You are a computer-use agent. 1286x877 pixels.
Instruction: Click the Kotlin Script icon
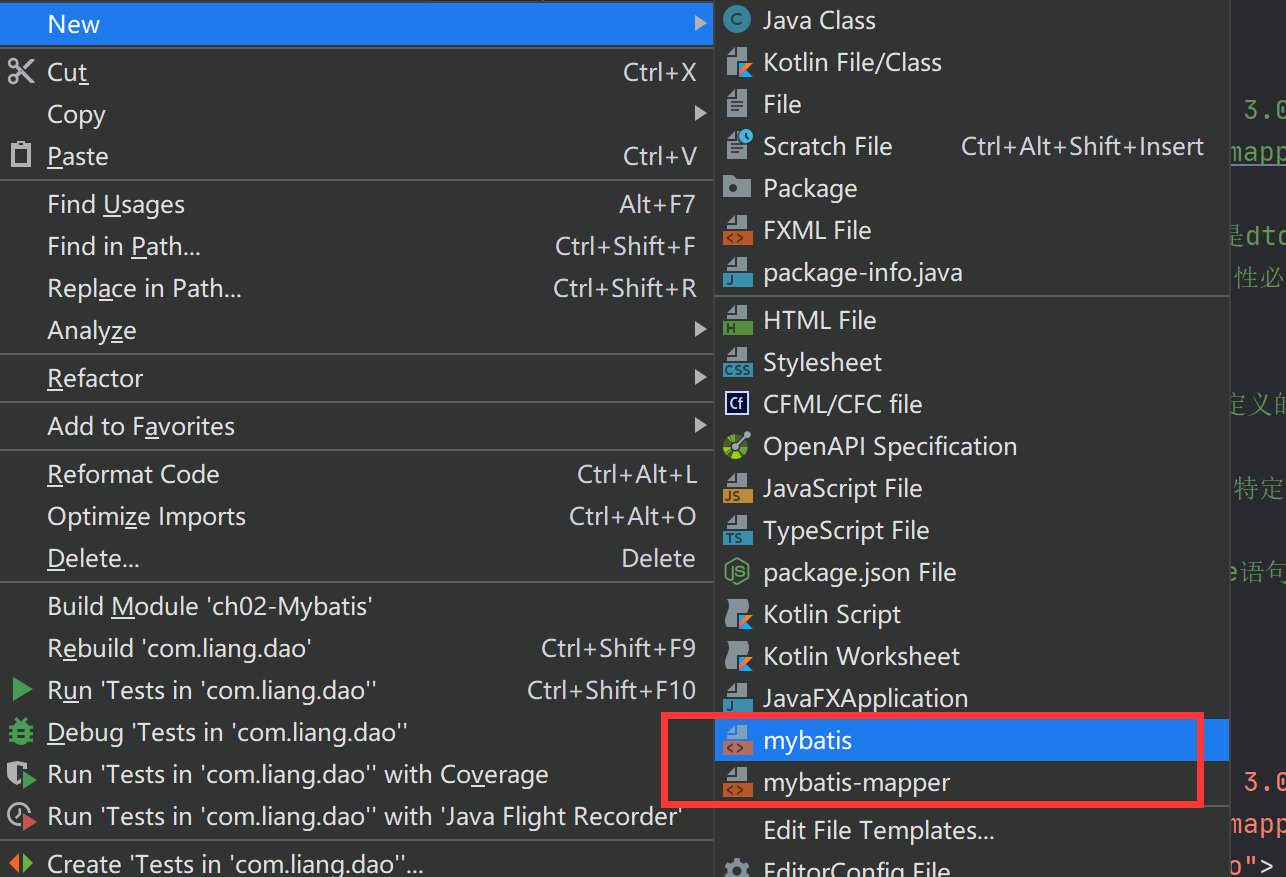(737, 614)
